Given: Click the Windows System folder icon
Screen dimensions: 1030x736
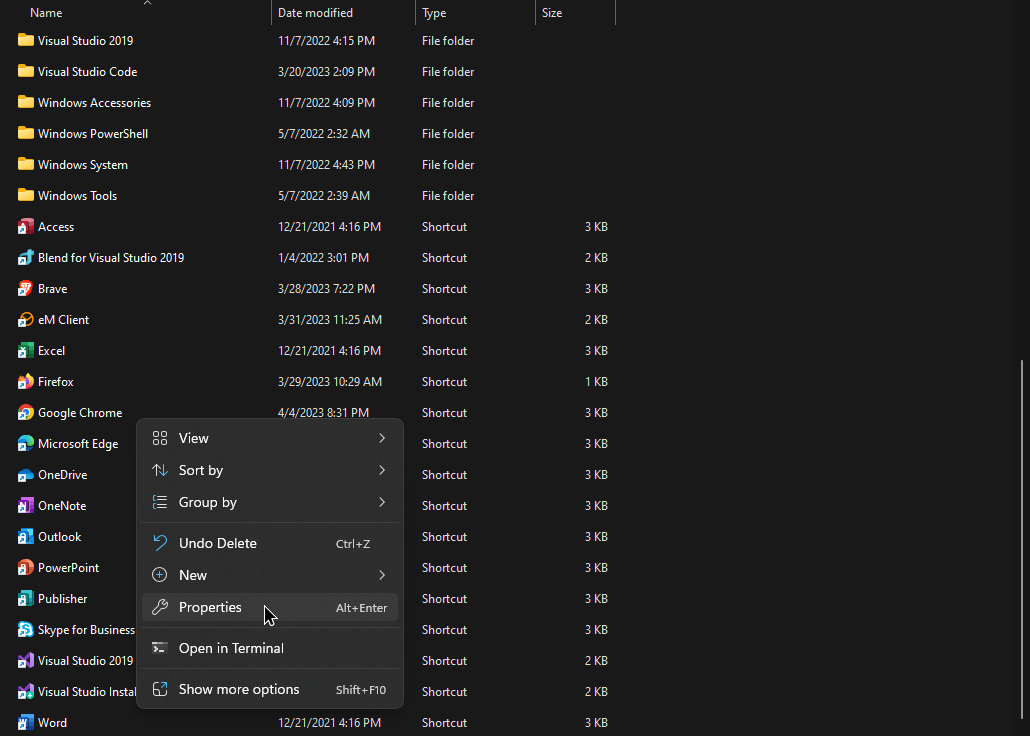Looking at the screenshot, I should click(26, 164).
